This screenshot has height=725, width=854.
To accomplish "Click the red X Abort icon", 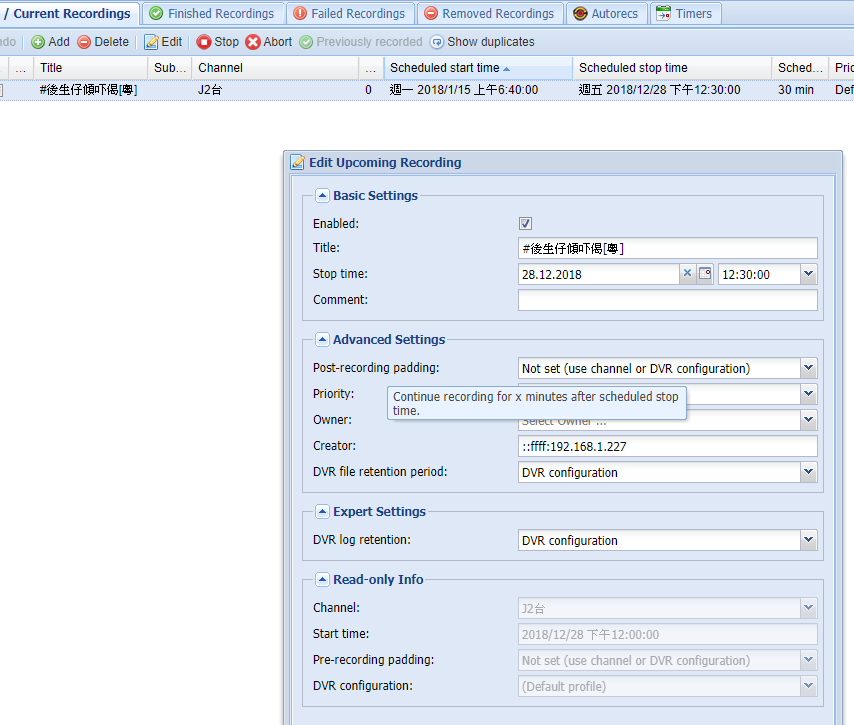I will tap(253, 42).
